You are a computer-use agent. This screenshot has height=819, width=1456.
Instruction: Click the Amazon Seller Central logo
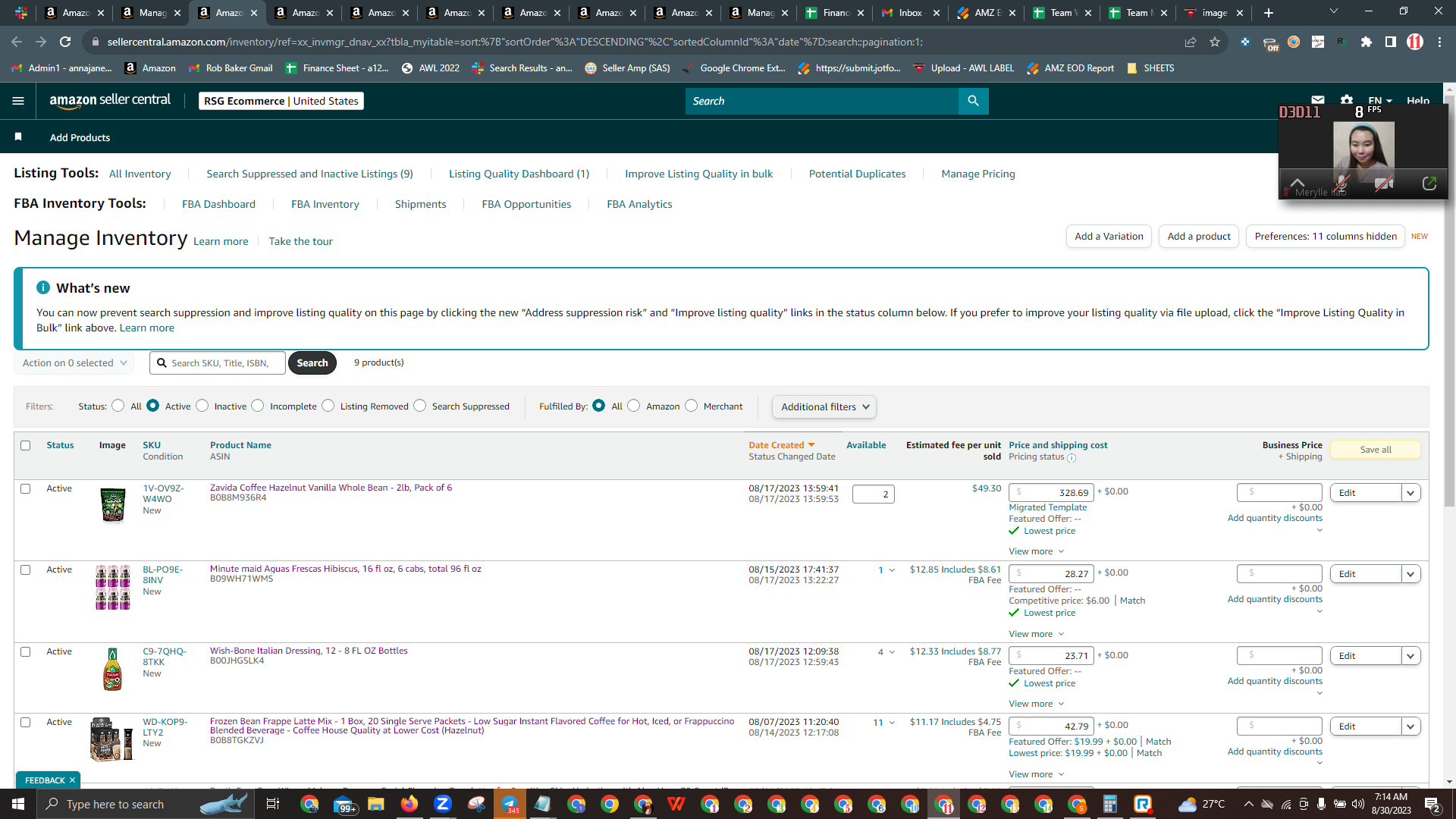110,101
